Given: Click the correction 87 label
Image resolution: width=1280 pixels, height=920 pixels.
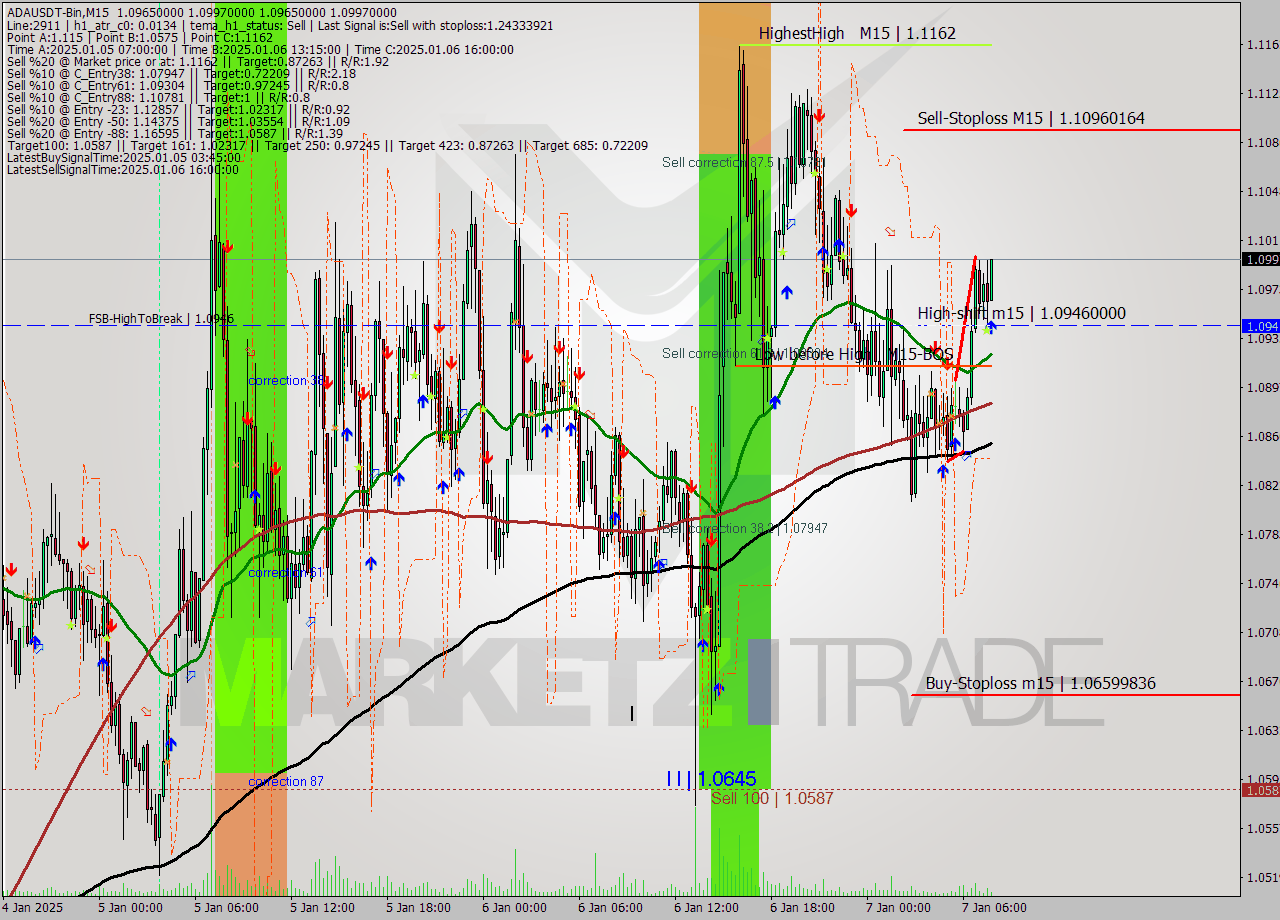Looking at the screenshot, I should pos(286,781).
